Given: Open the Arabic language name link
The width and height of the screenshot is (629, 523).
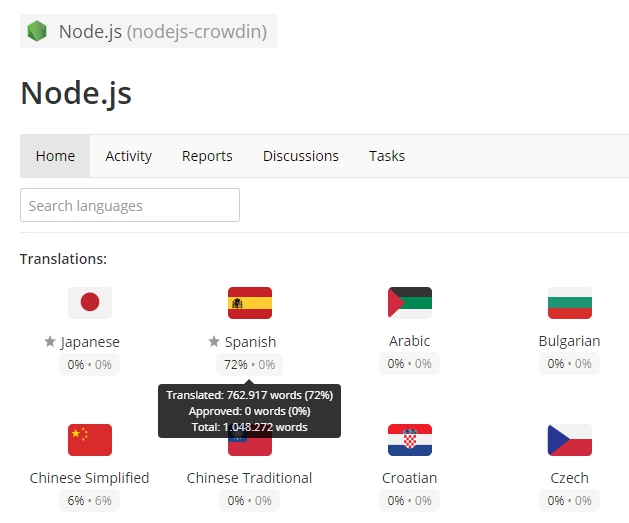Looking at the screenshot, I should [410, 341].
